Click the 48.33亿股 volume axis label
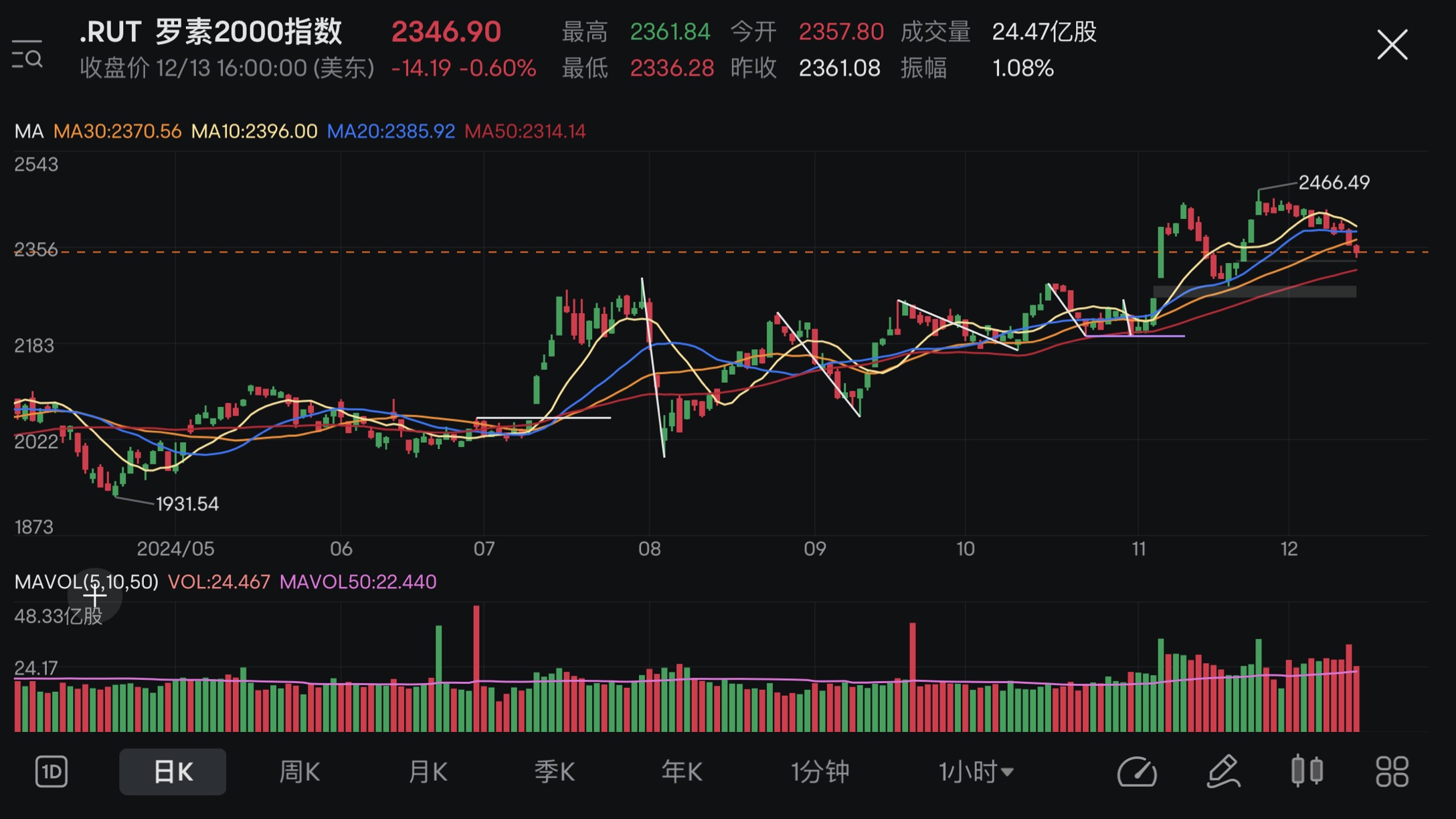 click(58, 616)
